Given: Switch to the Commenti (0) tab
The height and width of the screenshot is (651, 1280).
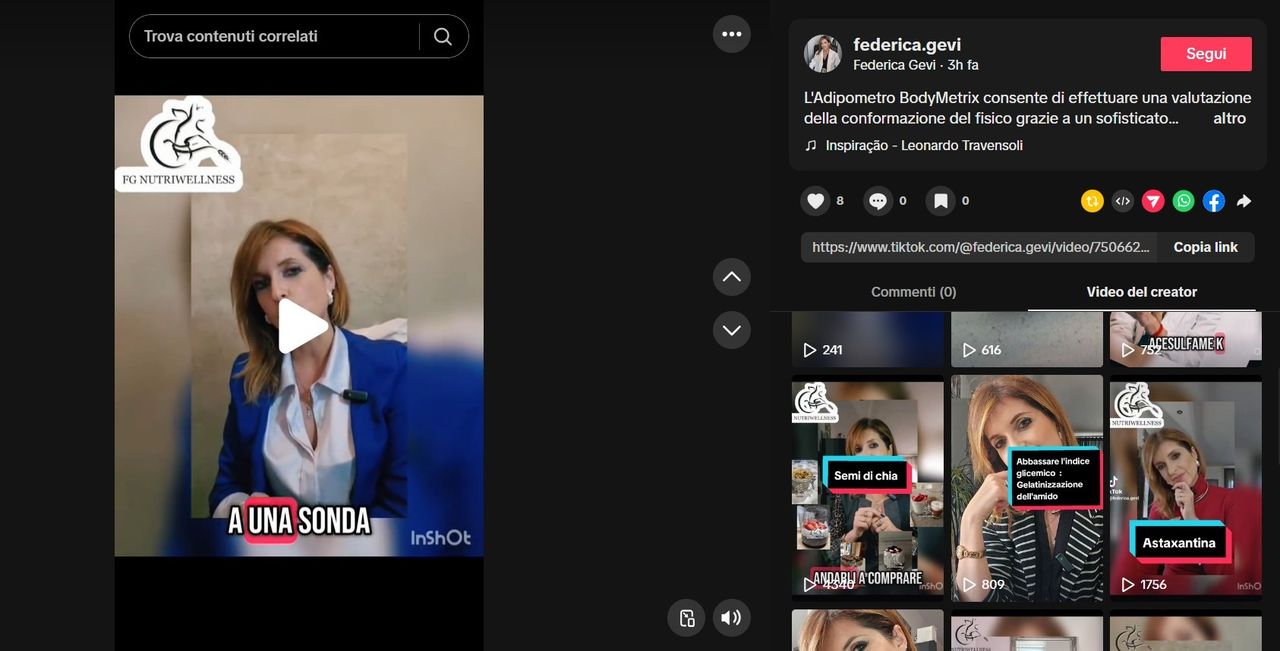Looking at the screenshot, I should point(913,292).
